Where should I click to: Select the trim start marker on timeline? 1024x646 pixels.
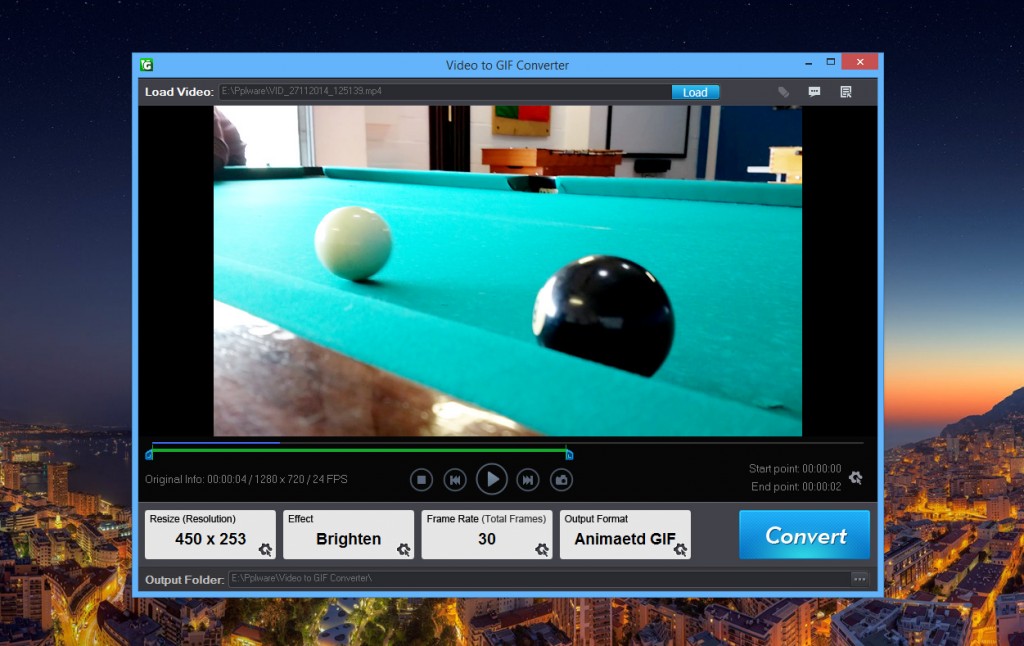pyautogui.click(x=149, y=454)
